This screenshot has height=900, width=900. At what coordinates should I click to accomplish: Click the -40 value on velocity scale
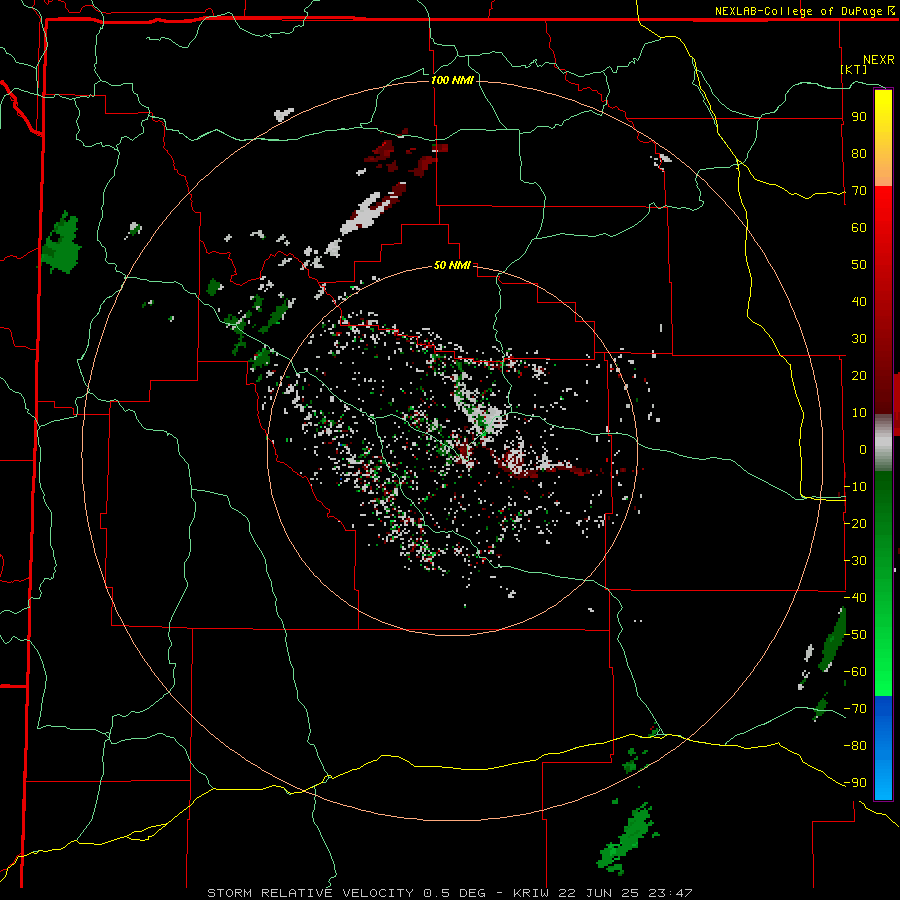856,598
